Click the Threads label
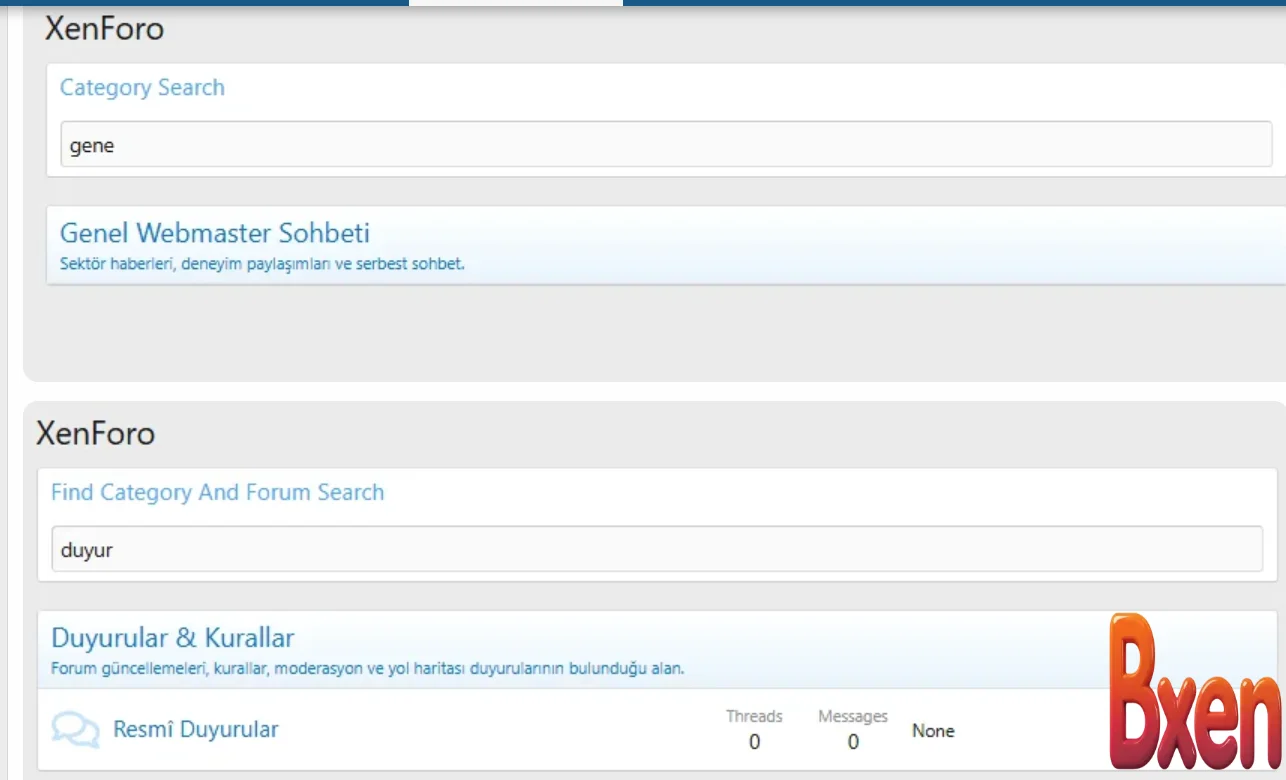1286x780 pixels. tap(754, 716)
